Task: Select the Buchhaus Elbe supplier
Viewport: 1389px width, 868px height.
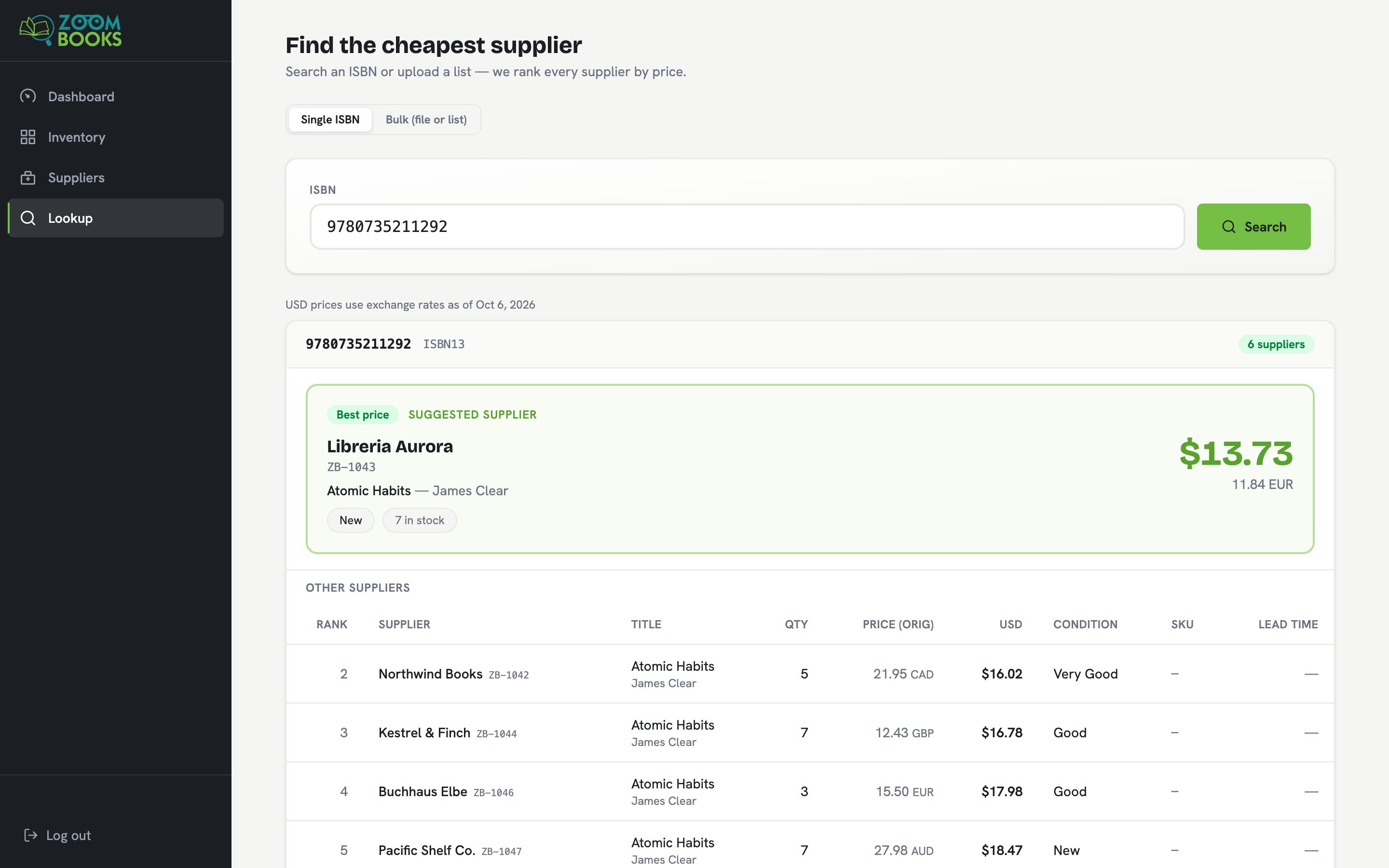Action: (x=422, y=792)
